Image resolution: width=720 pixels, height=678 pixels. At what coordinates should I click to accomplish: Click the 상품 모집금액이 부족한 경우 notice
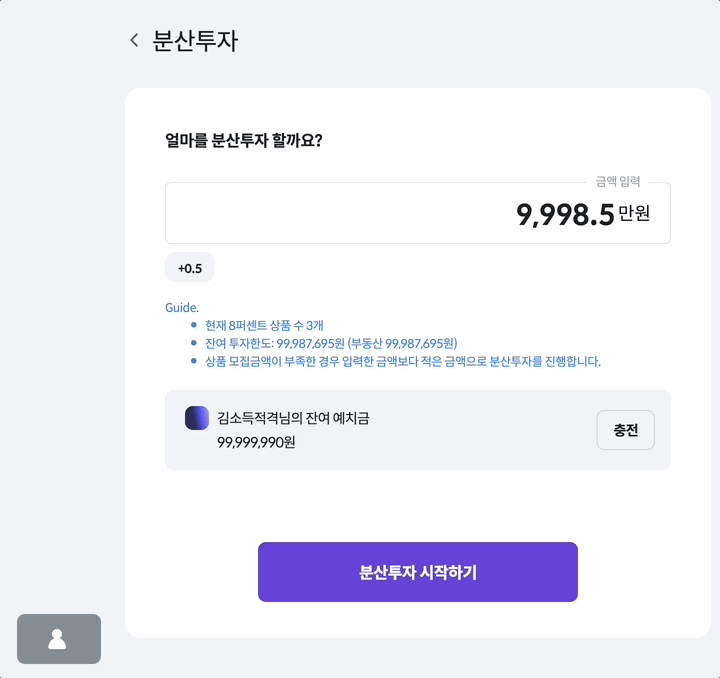(403, 361)
